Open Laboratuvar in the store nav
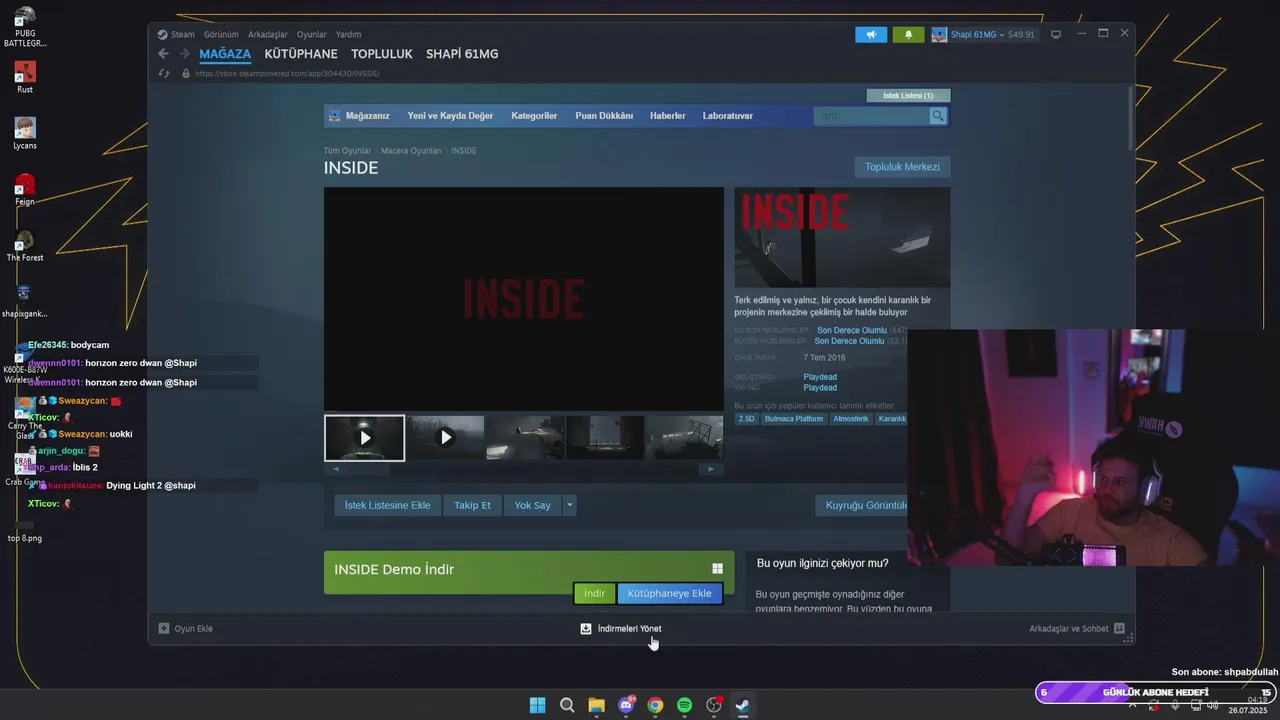The image size is (1280, 720). click(728, 116)
